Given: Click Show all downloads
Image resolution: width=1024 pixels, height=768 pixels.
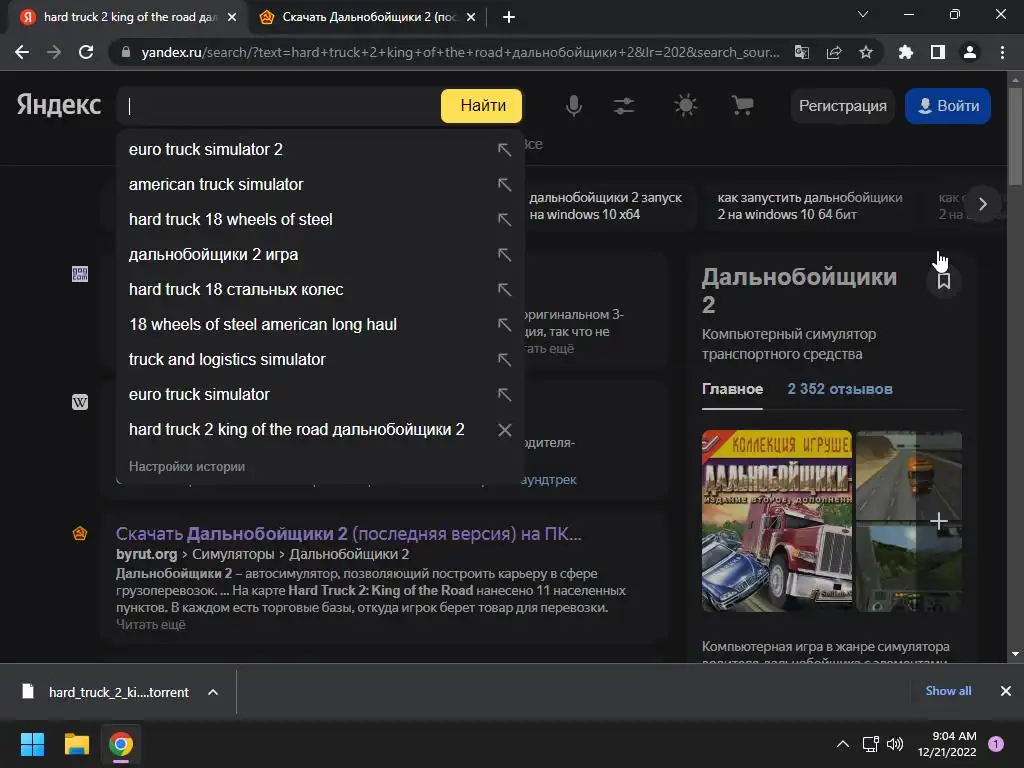Looking at the screenshot, I should (x=948, y=691).
